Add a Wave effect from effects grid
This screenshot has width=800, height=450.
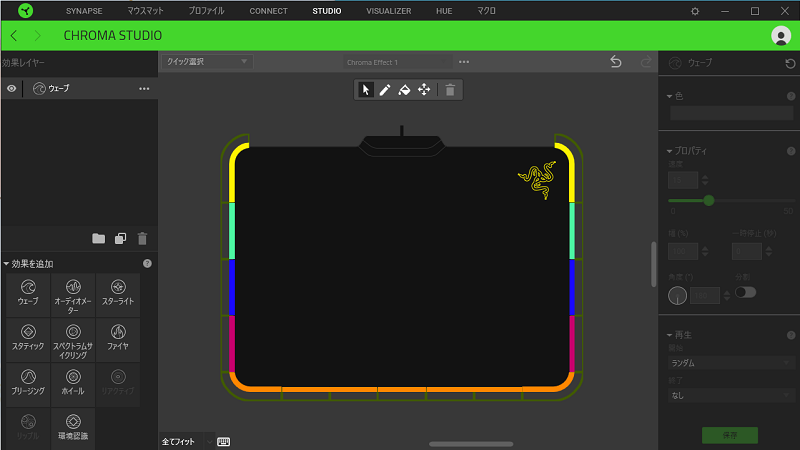(28, 295)
